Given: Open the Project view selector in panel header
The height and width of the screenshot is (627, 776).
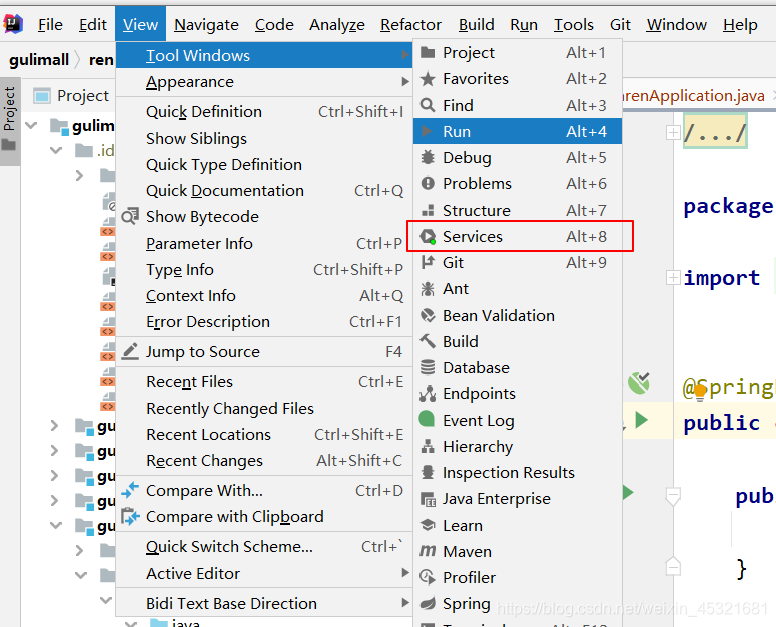Looking at the screenshot, I should (72, 96).
